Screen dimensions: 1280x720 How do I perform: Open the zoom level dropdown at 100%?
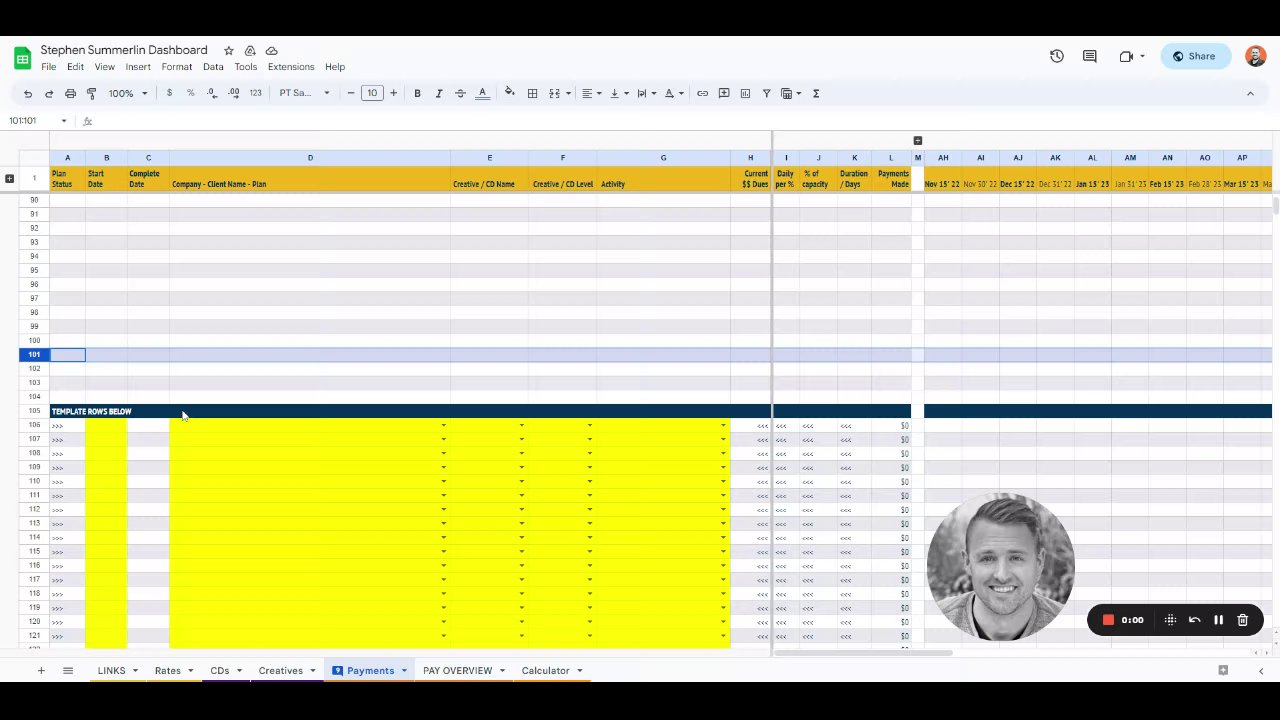[128, 93]
